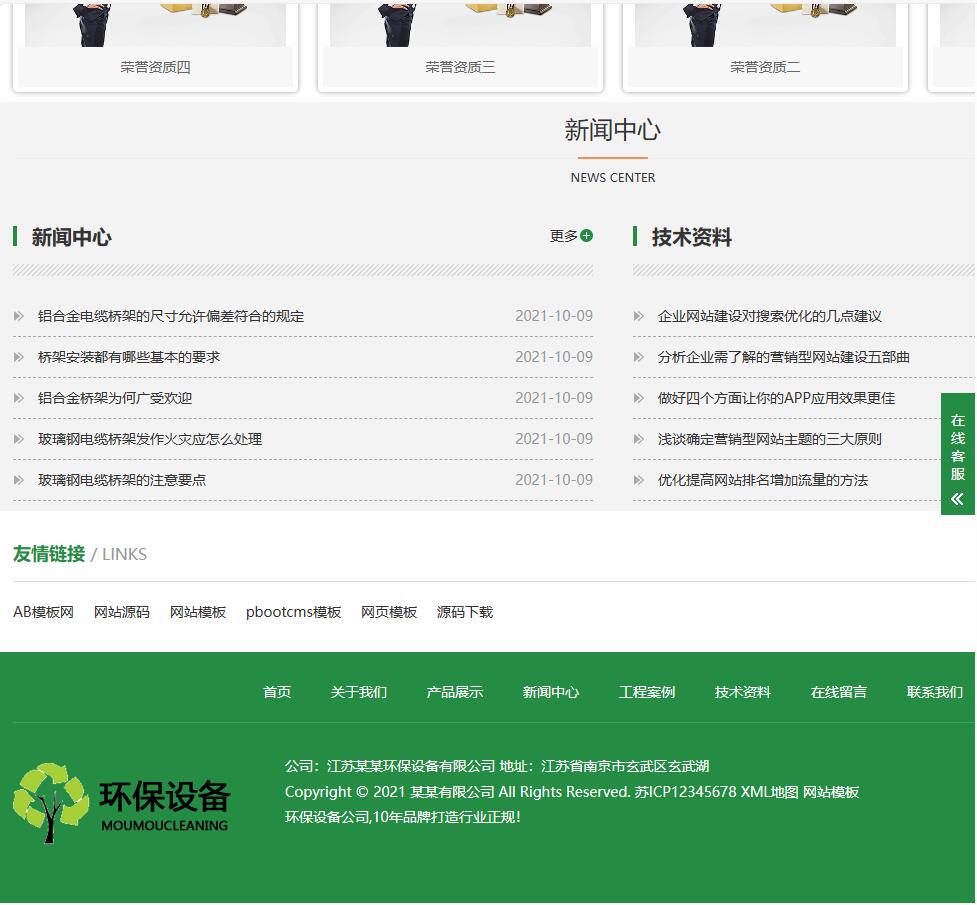Open the XML地图 link in footer
Image resolution: width=977 pixels, height=905 pixels.
click(x=770, y=792)
